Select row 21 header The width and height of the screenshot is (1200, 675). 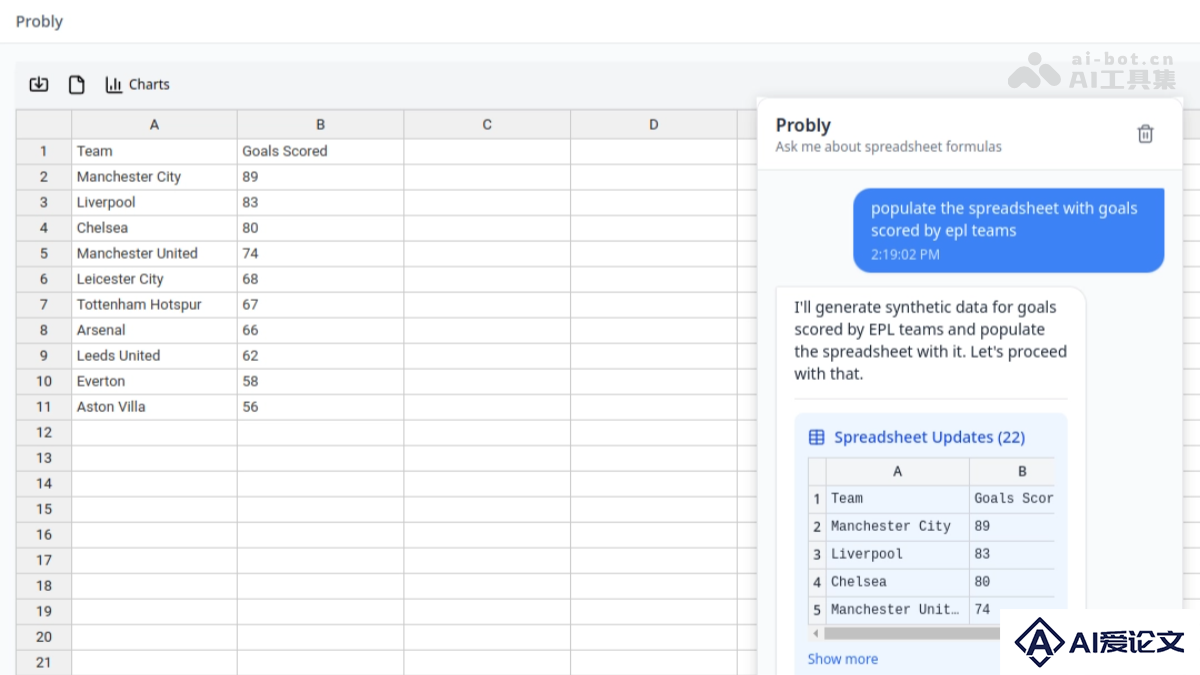click(x=44, y=662)
